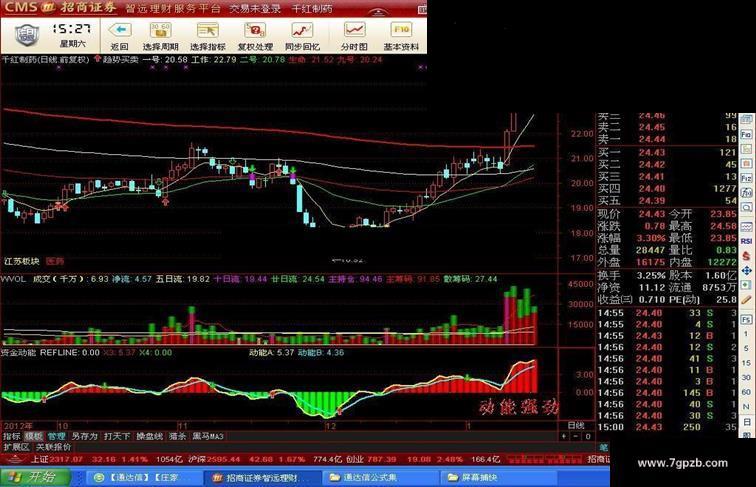Select 猎杀 template tab

[x=177, y=436]
